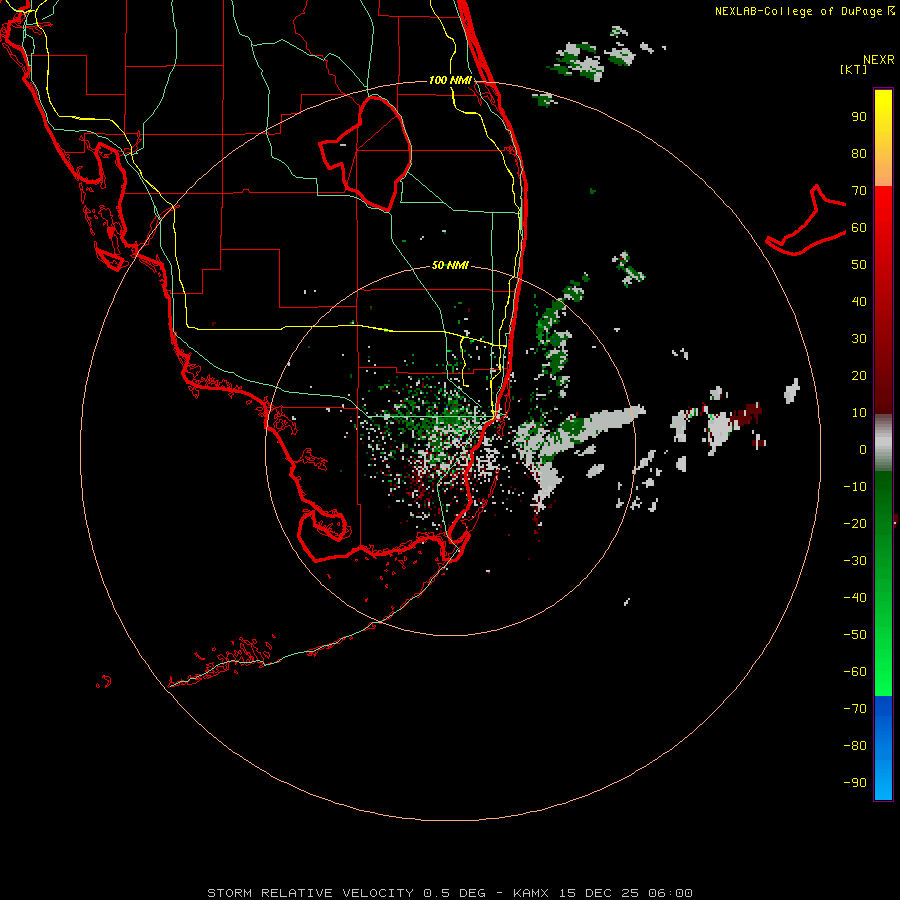Click the 0 value on the velocity scale
Screen dimensions: 900x900
click(863, 450)
